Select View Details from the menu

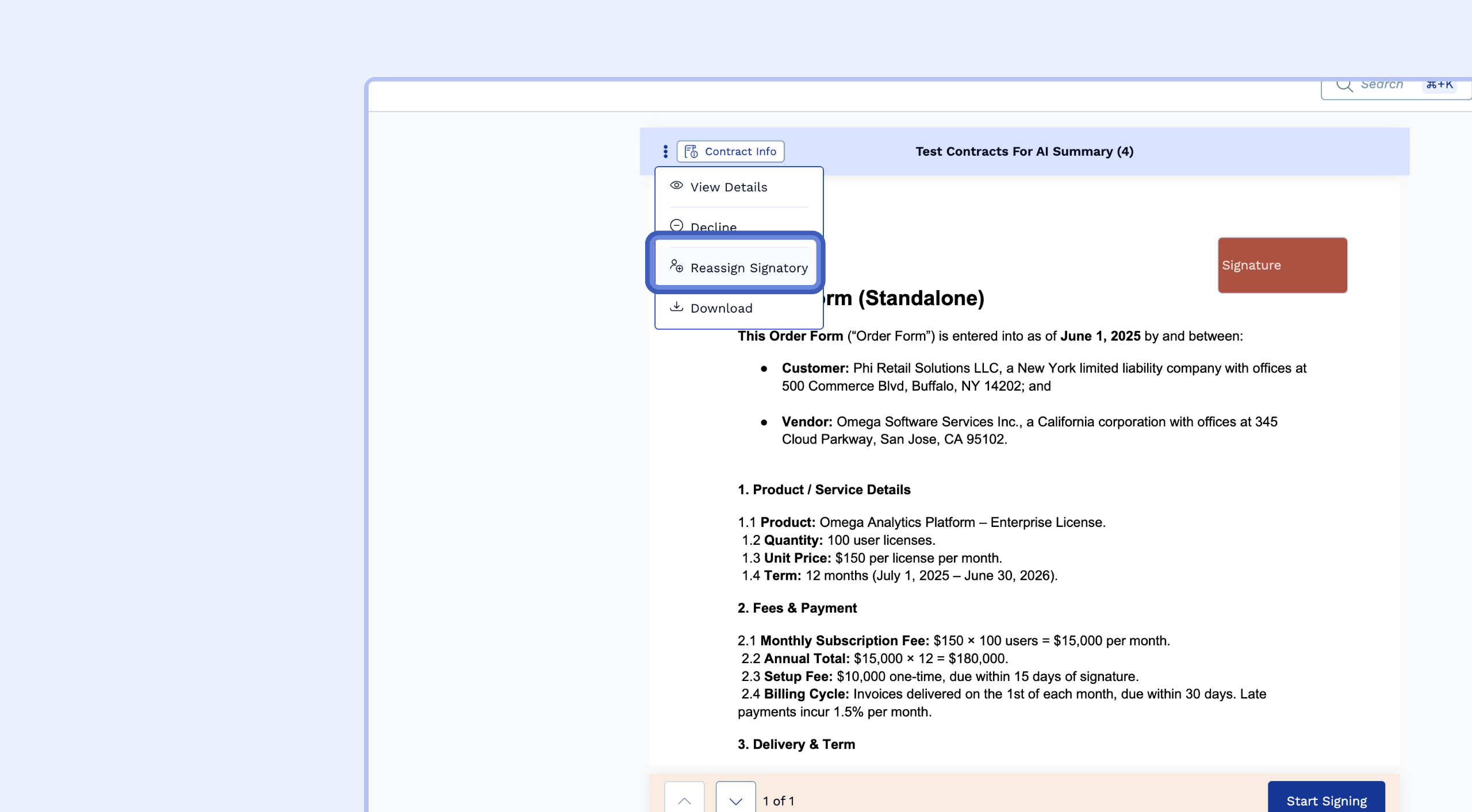point(729,187)
